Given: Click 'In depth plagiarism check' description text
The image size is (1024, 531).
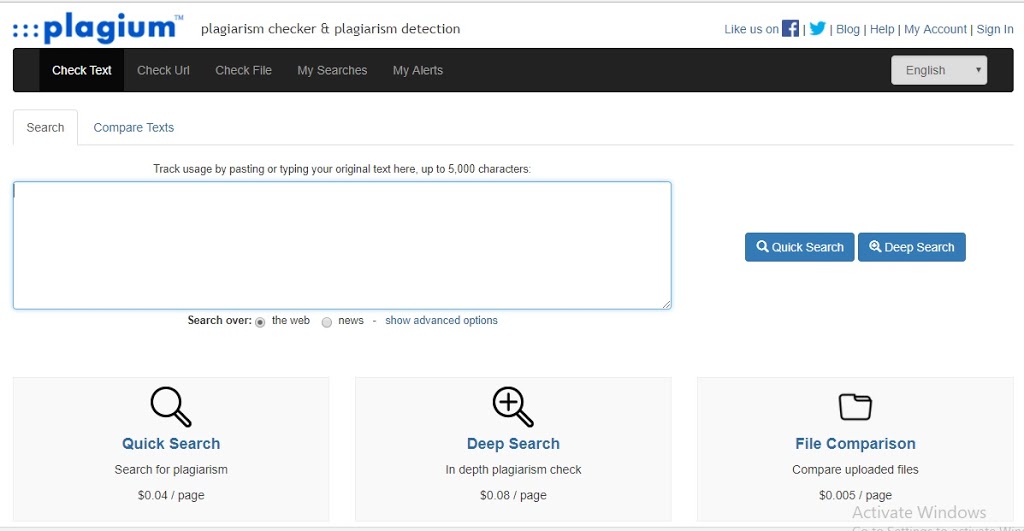Looking at the screenshot, I should (x=513, y=470).
